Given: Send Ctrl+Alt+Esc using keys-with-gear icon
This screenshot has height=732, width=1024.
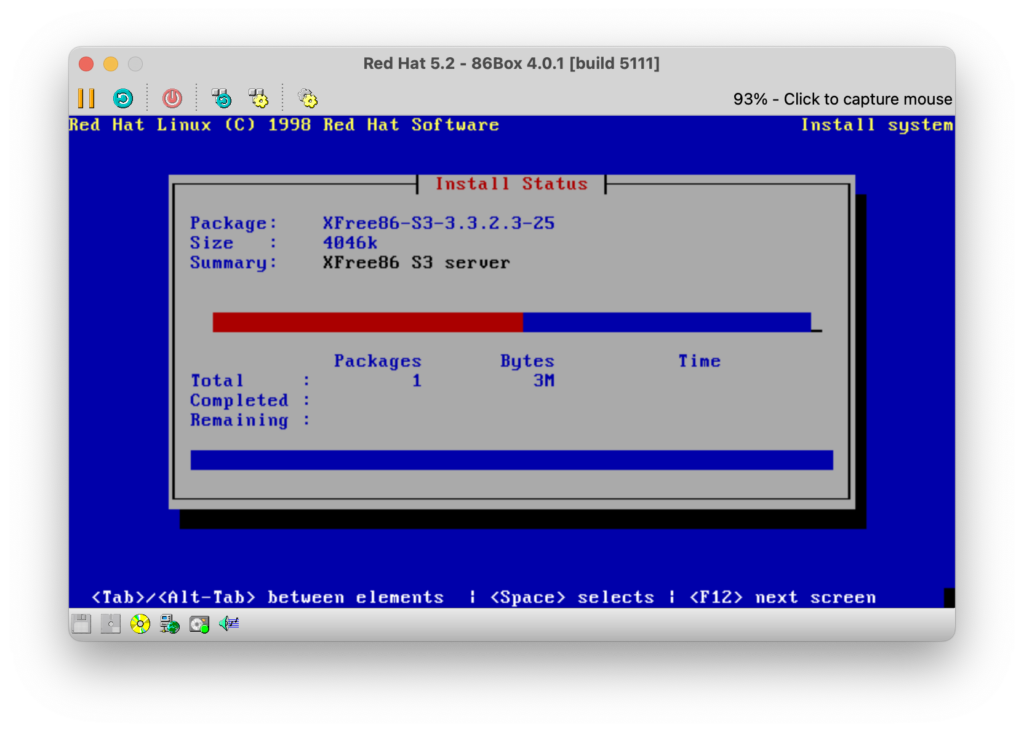Looking at the screenshot, I should coord(259,99).
